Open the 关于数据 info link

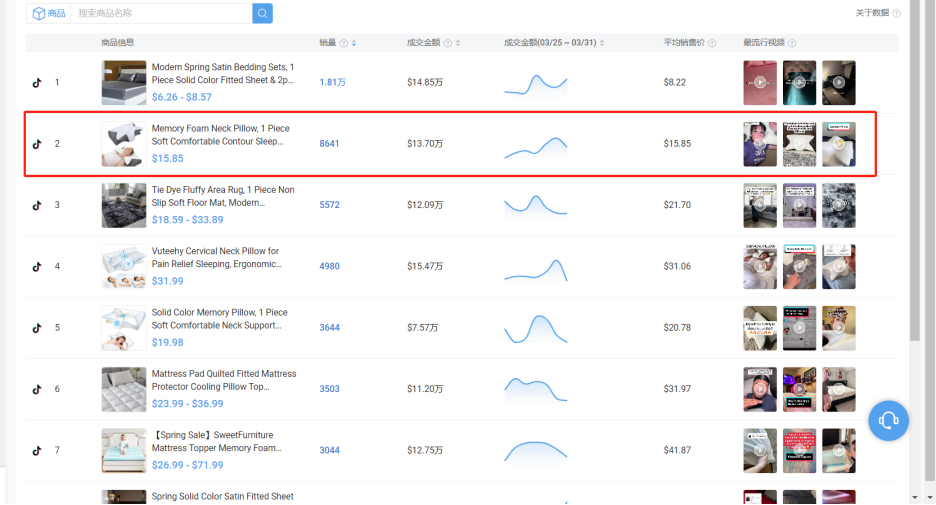[x=872, y=13]
